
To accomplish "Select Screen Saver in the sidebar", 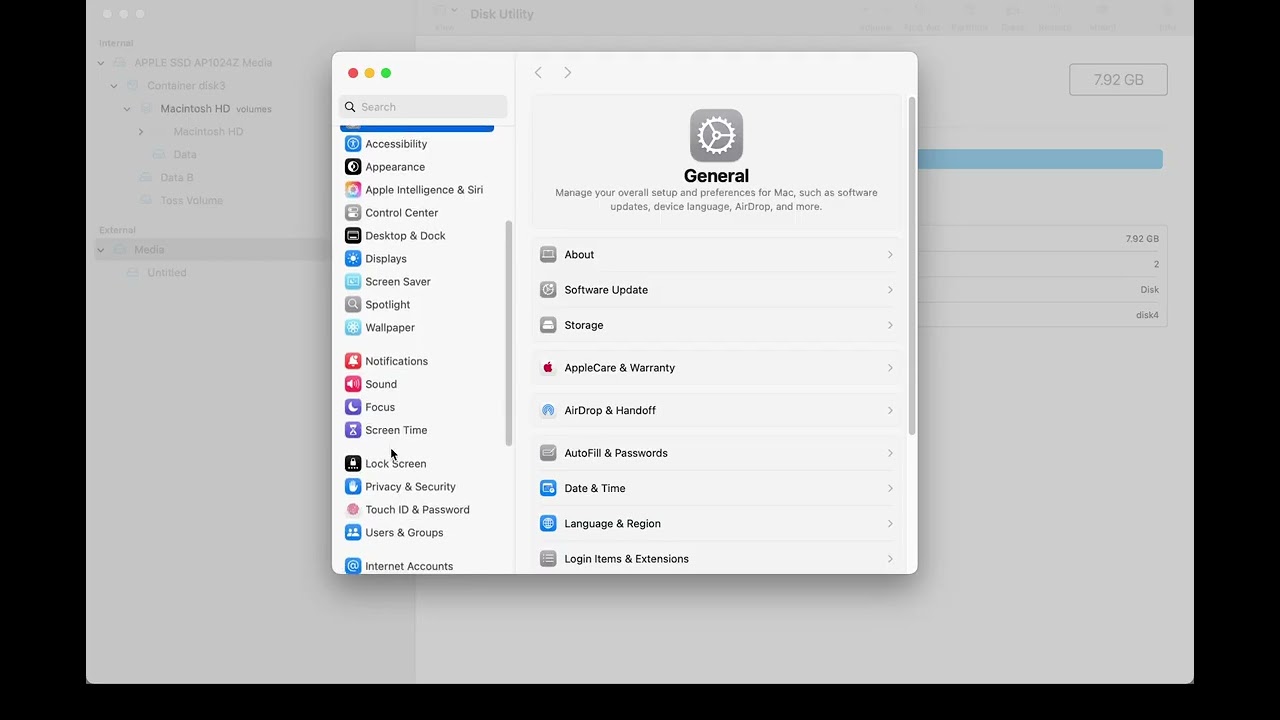I will pyautogui.click(x=417, y=282).
